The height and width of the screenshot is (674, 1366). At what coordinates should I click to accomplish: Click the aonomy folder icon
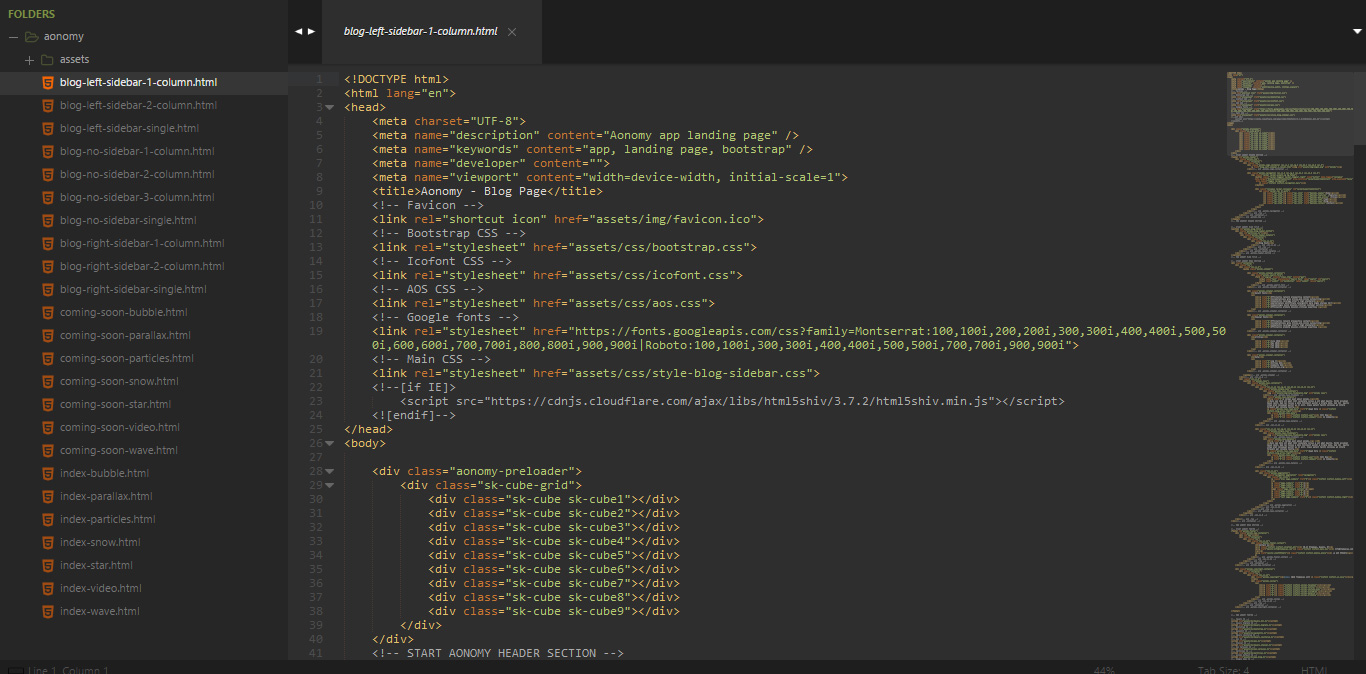(x=32, y=37)
